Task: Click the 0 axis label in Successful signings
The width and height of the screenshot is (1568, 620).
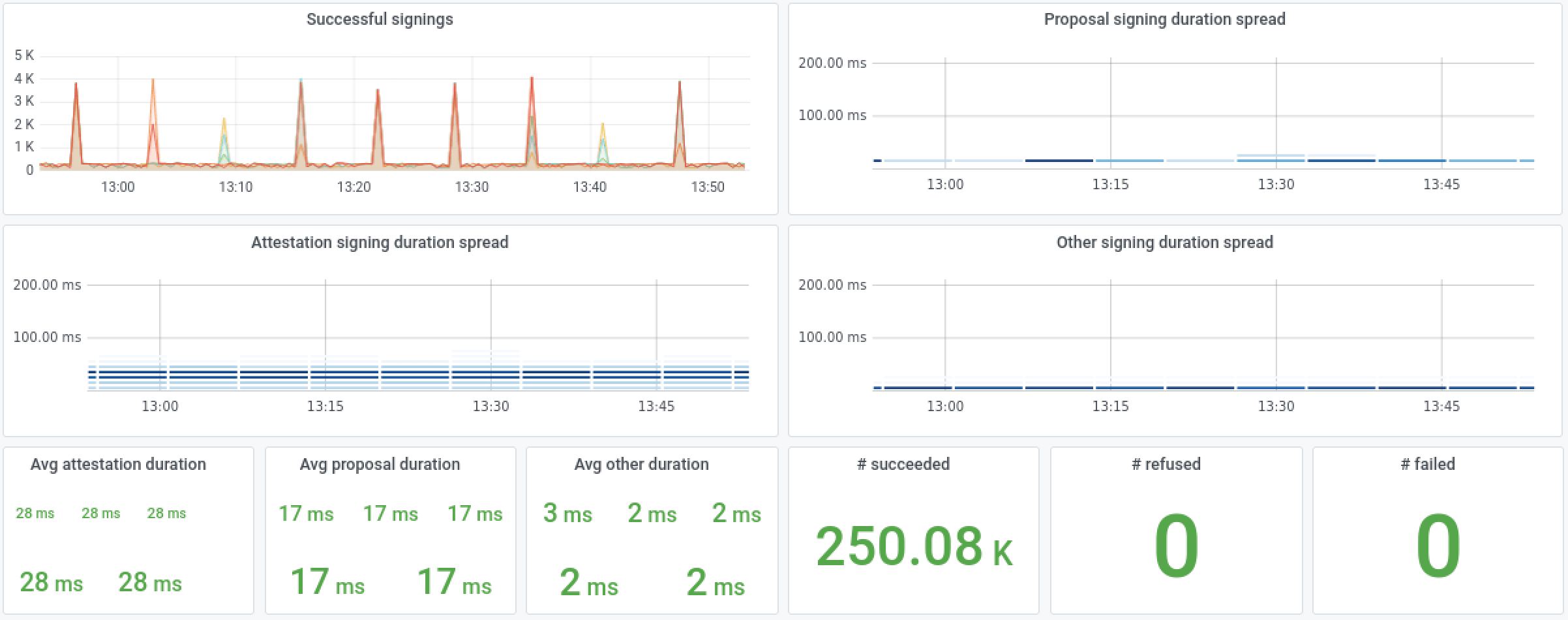Action: point(29,170)
